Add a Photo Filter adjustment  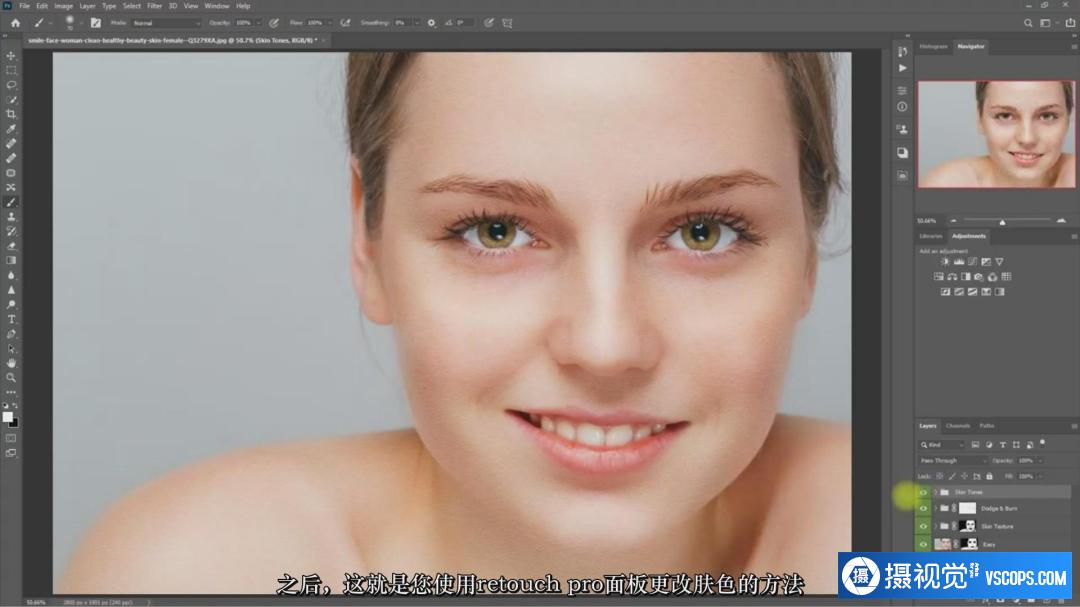point(979,277)
